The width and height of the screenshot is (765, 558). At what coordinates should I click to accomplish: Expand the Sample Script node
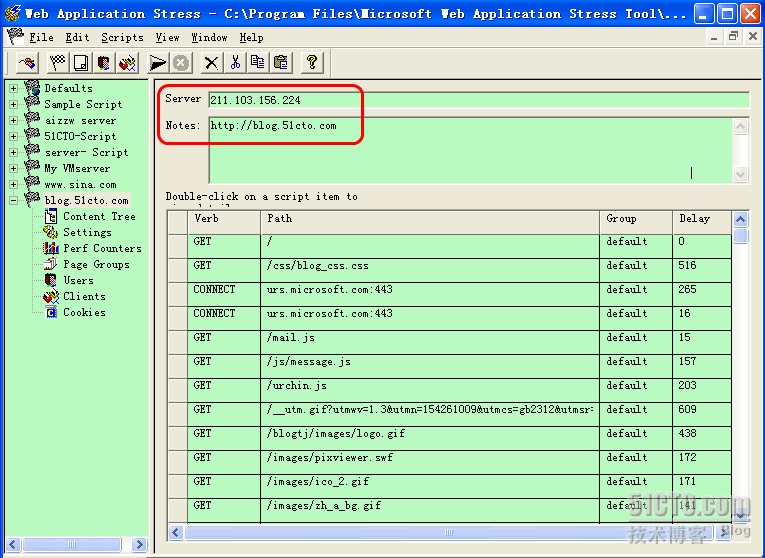[x=13, y=104]
